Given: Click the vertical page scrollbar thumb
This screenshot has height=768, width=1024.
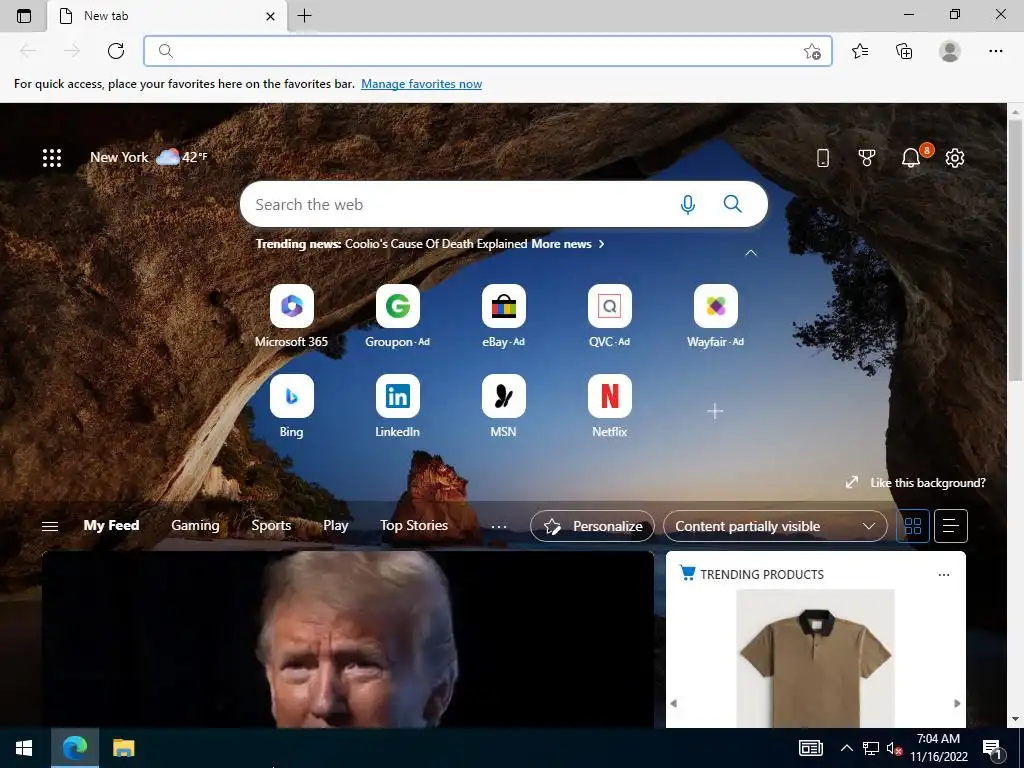Looking at the screenshot, I should click(1015, 251).
